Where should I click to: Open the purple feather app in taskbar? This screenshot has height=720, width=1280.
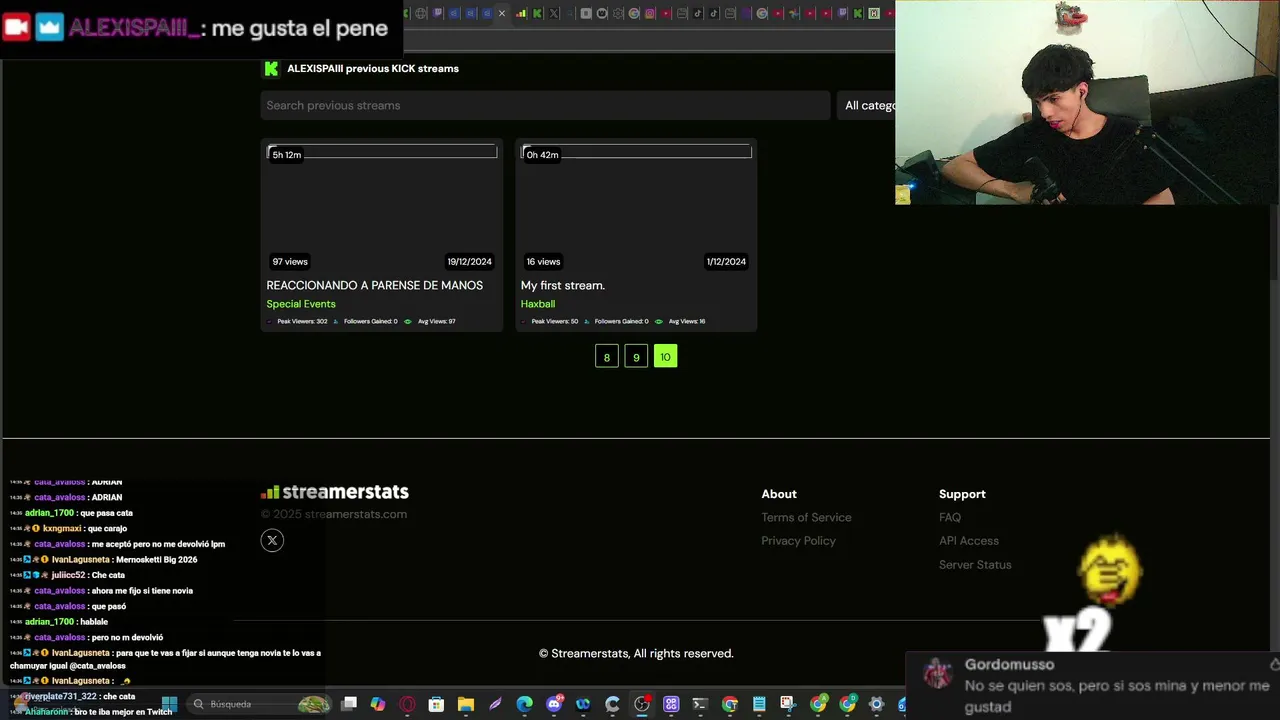(x=495, y=704)
